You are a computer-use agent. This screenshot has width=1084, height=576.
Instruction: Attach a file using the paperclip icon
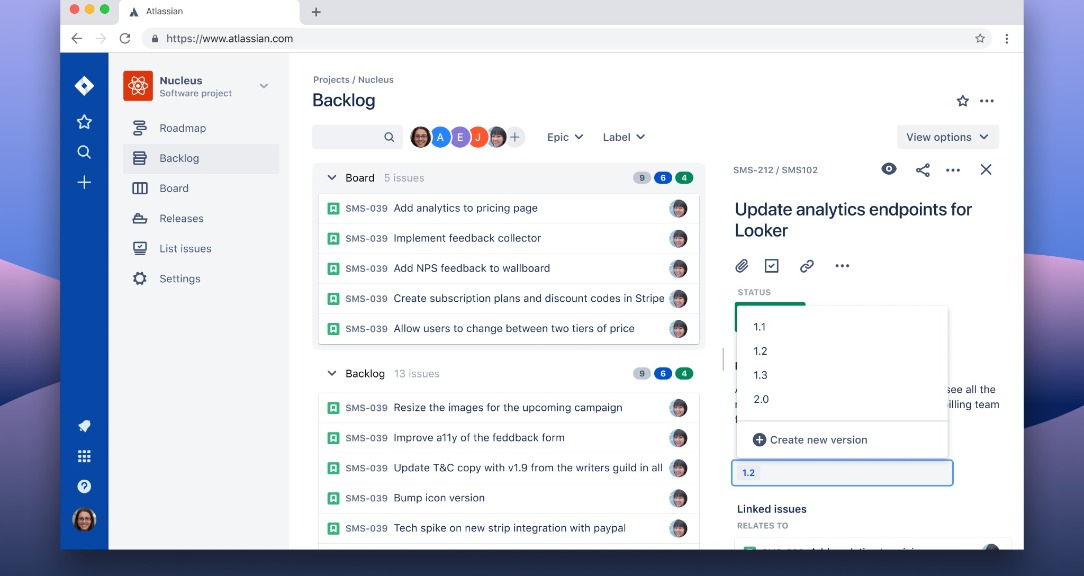pos(741,265)
